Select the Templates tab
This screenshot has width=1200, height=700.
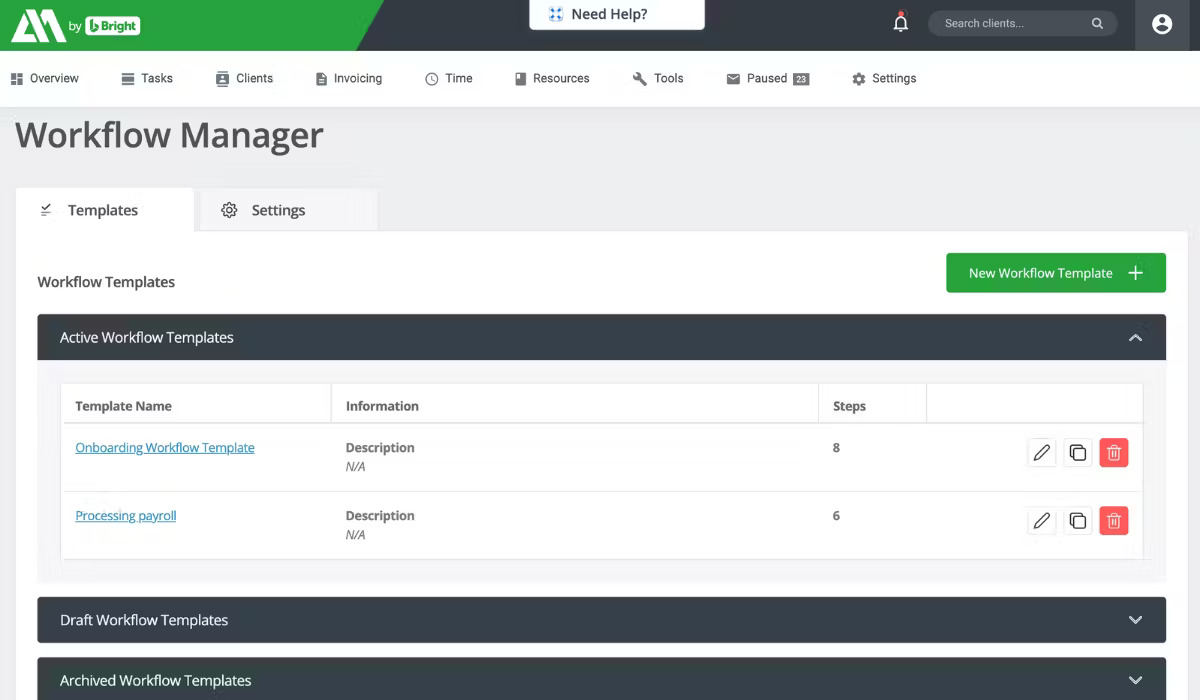tap(102, 210)
